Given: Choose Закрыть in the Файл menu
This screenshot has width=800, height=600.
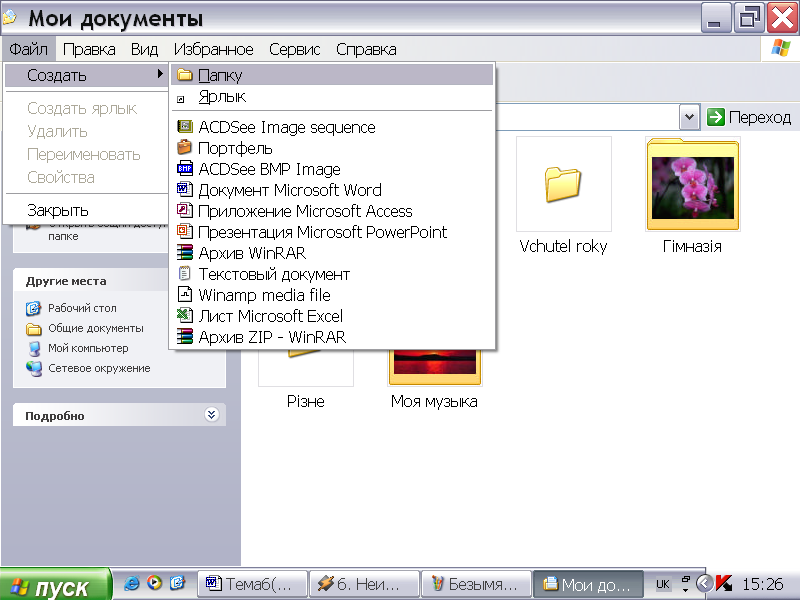Looking at the screenshot, I should [86, 210].
